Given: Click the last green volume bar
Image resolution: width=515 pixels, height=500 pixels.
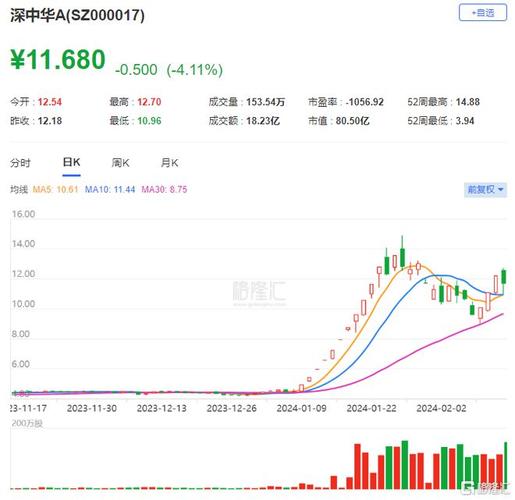Looking at the screenshot, I should tap(506, 465).
